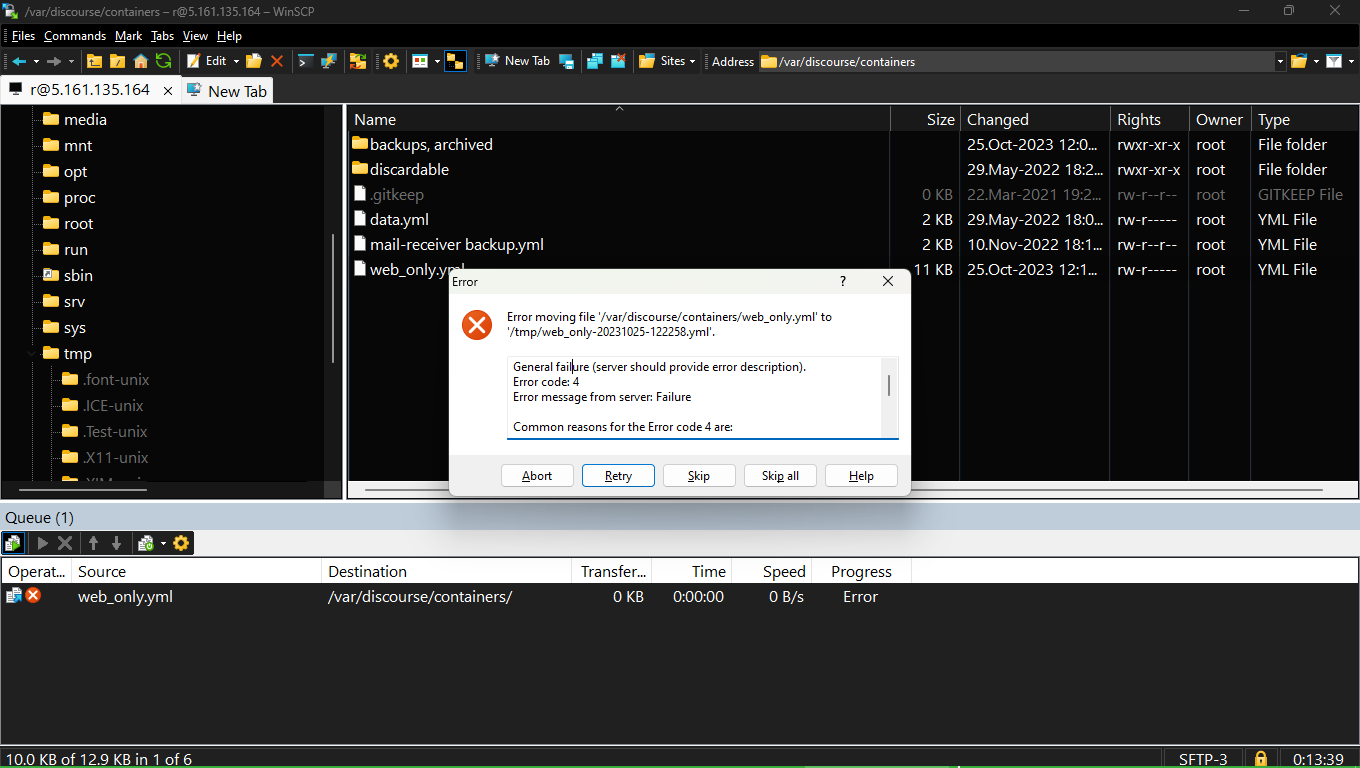Go to the root directory
This screenshot has height=768, width=1360.
pos(117,61)
